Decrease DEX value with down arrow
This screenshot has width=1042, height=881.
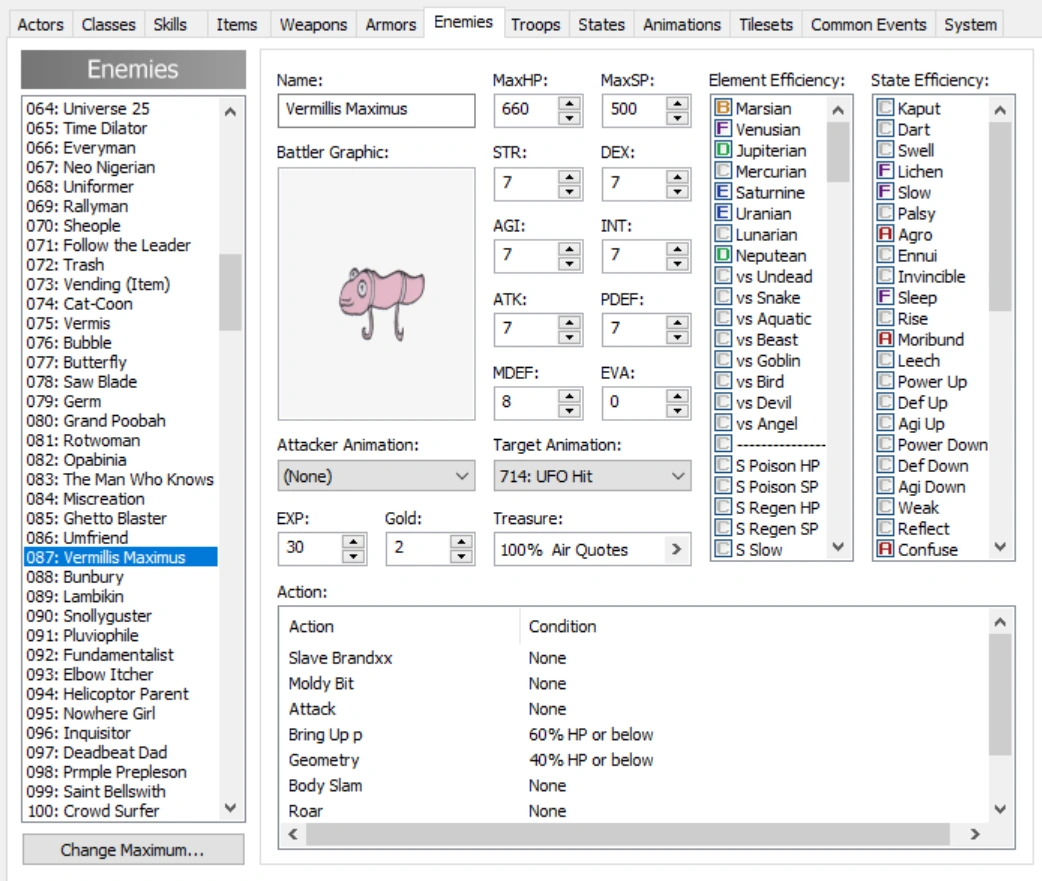coord(677,192)
